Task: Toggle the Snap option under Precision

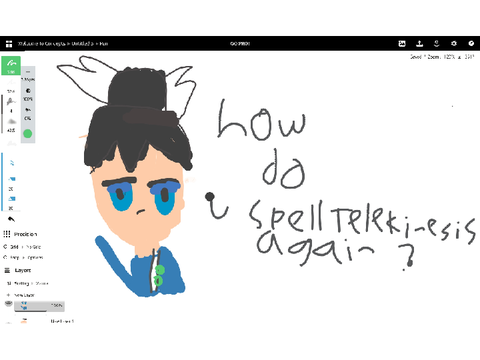Action: point(23,258)
